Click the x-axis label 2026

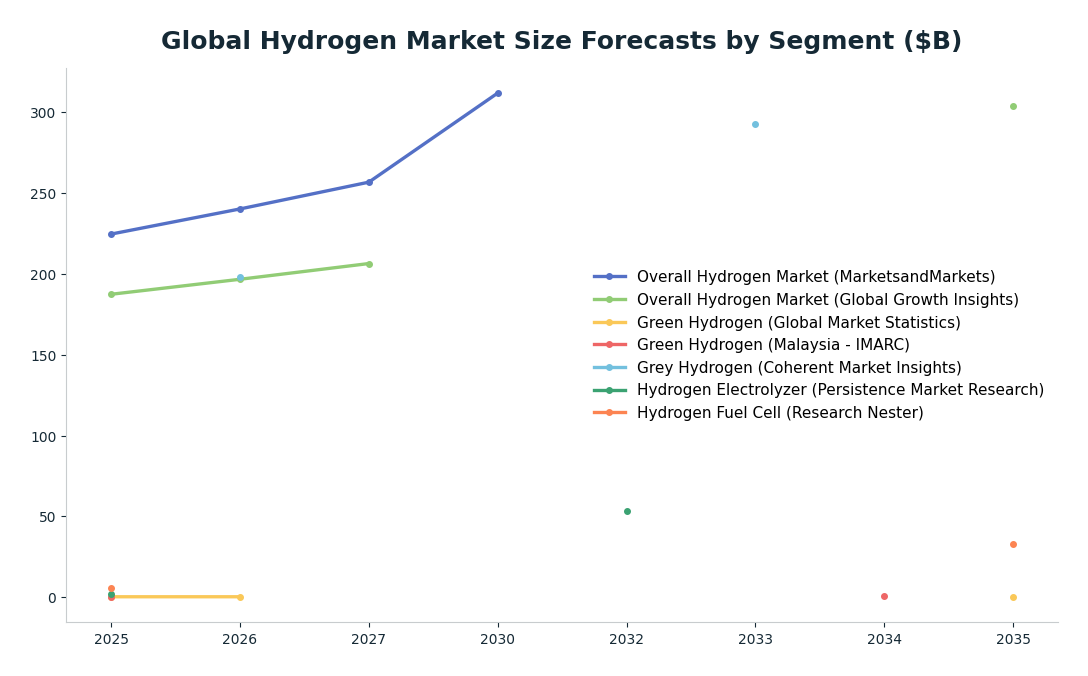pos(240,639)
